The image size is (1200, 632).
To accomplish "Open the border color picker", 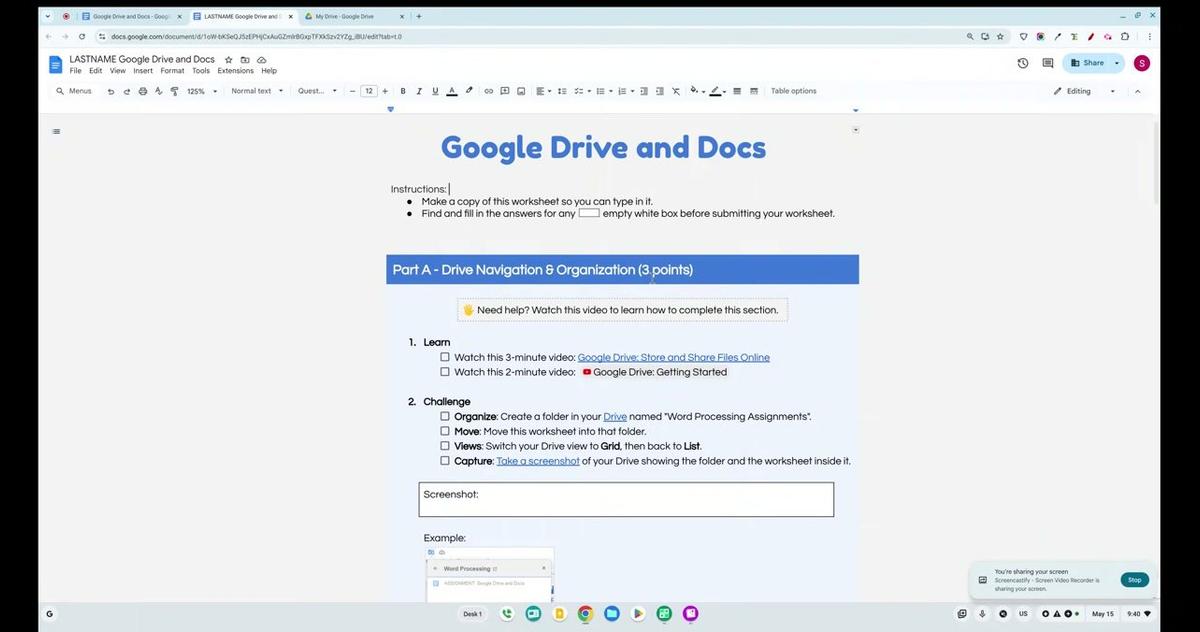I will pos(718,91).
